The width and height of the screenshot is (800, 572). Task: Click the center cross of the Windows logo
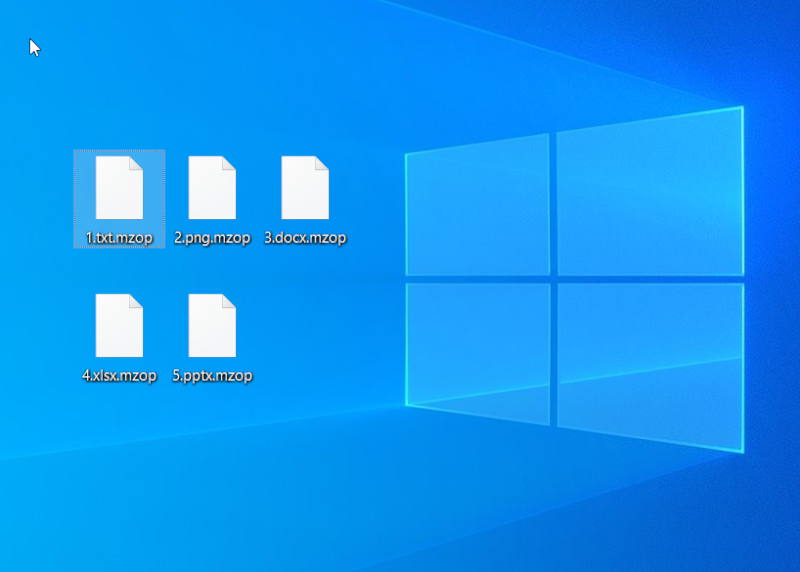(553, 277)
